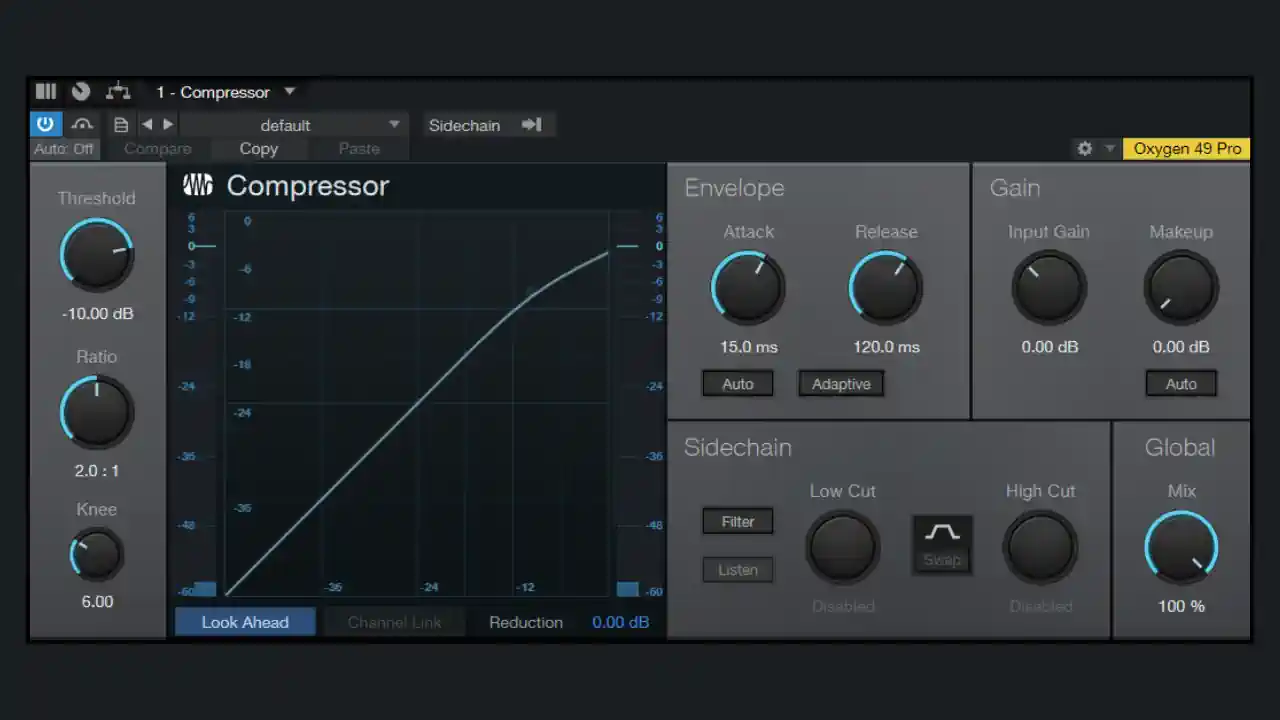
Task: Open the dropdown arrow beside the gear
Action: (x=1109, y=149)
